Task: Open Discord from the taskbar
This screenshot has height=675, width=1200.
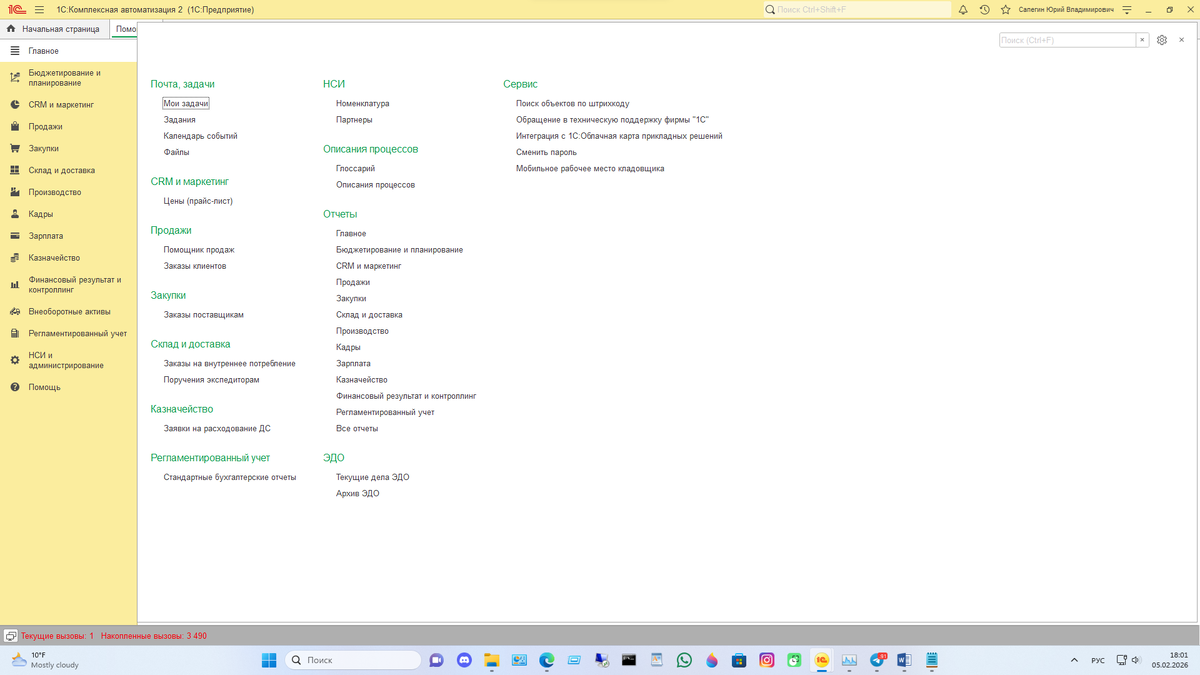Action: point(464,660)
